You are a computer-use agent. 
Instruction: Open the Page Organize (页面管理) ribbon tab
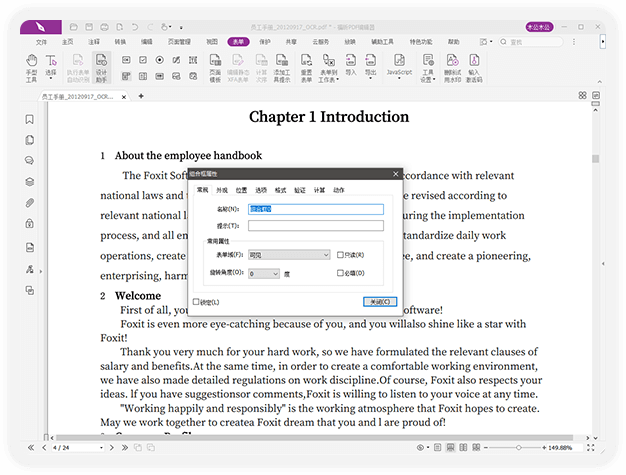[179, 42]
